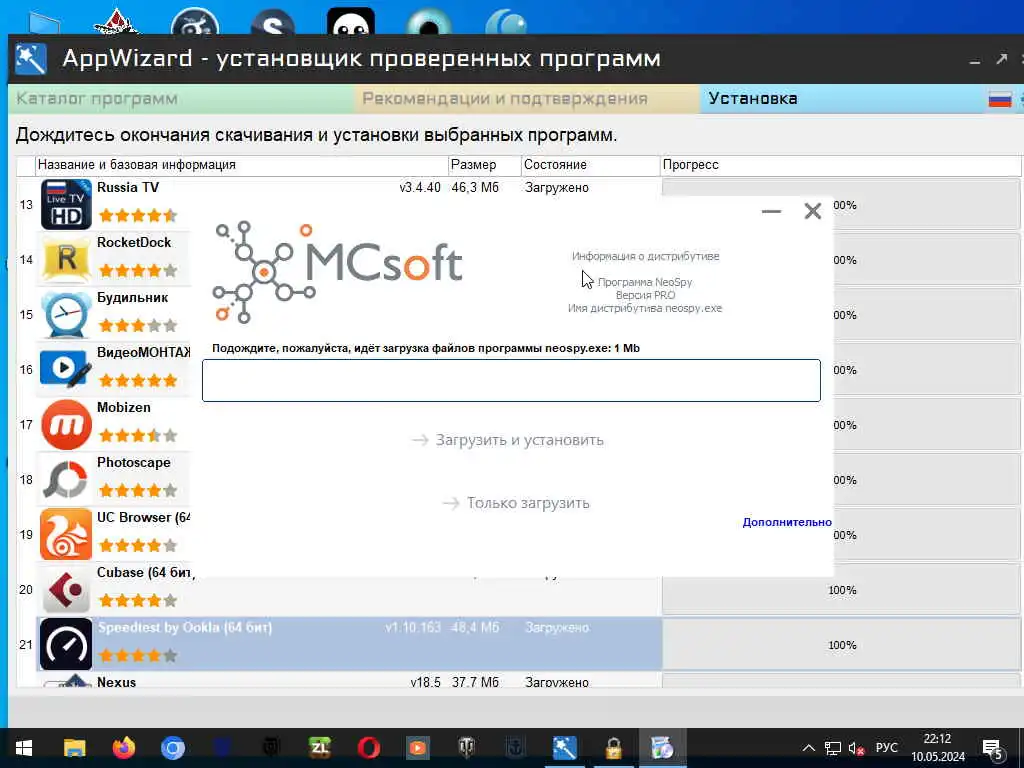Click Загрузить и установить in MCsoft dialog
The width and height of the screenshot is (1024, 768).
coord(508,440)
